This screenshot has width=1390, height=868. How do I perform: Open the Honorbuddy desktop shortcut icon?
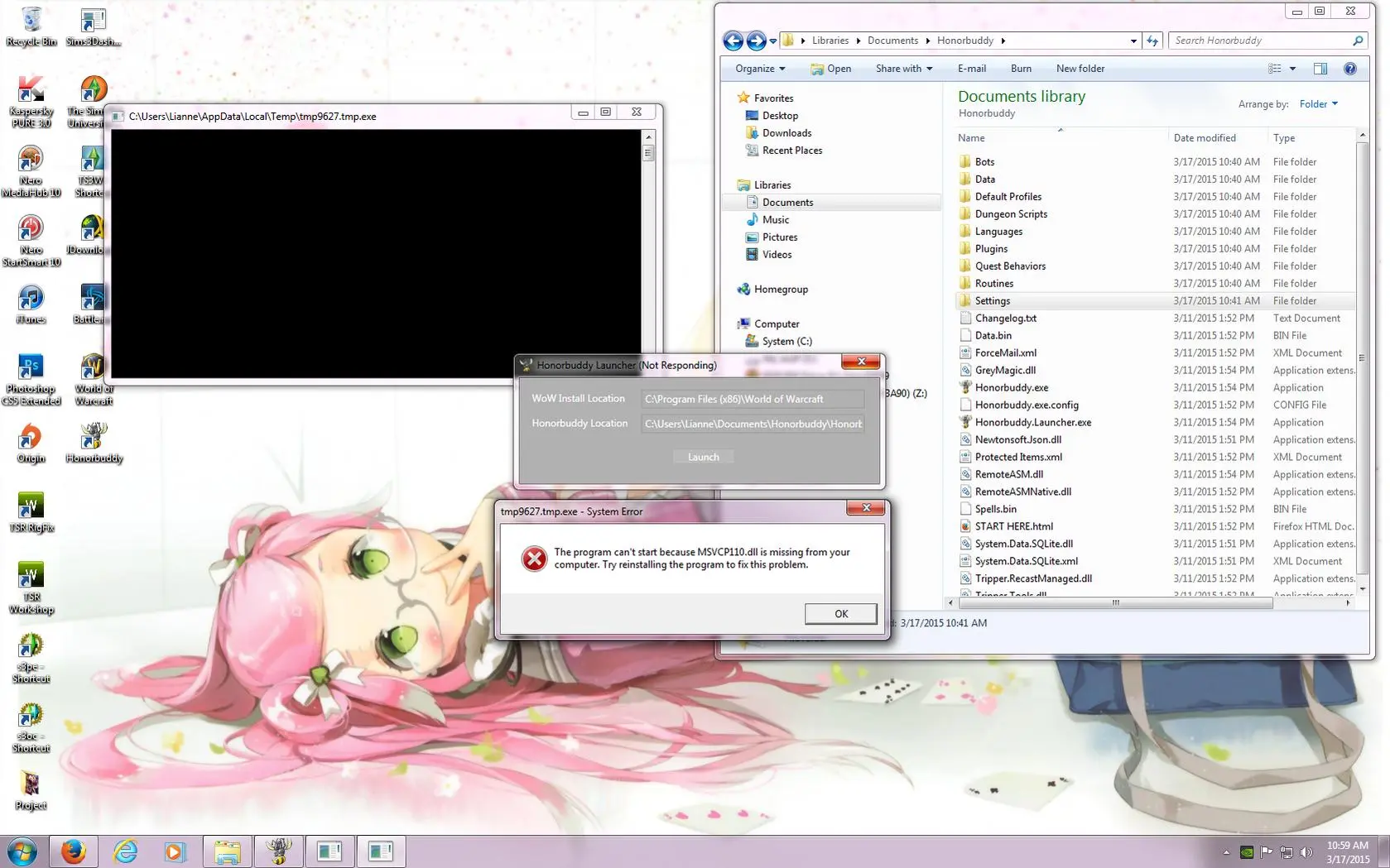coord(94,442)
